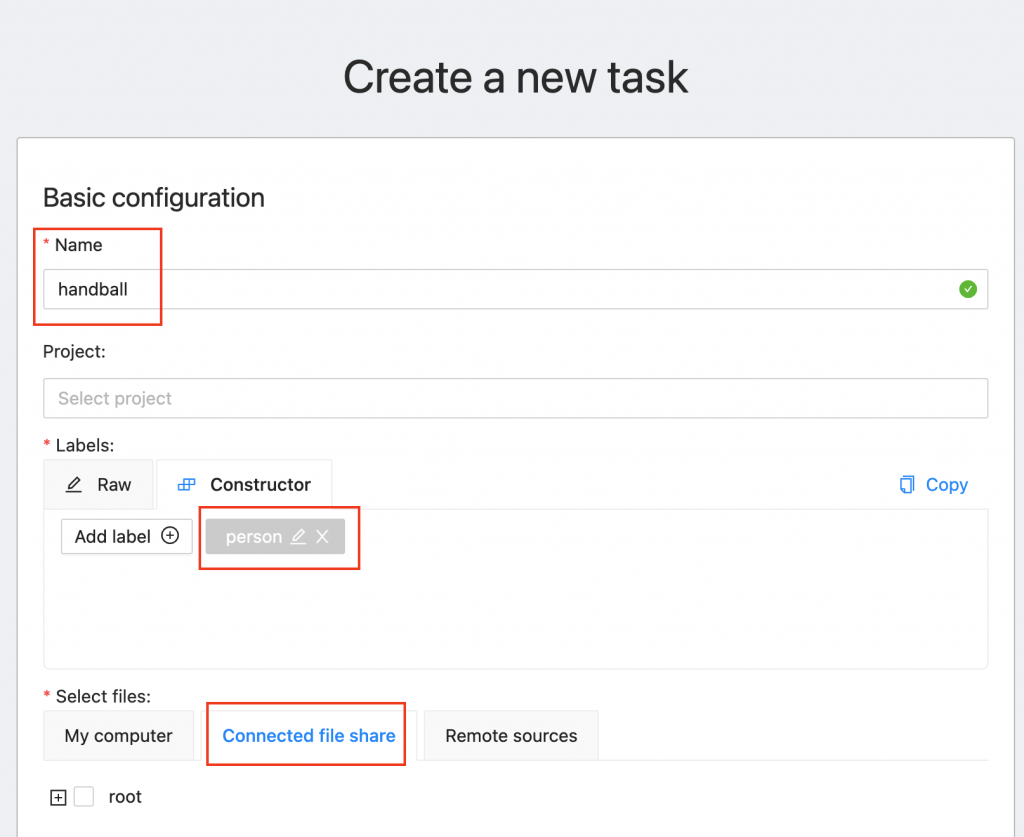Open the Remote sources tab
Image resolution: width=1024 pixels, height=837 pixels.
pos(511,735)
